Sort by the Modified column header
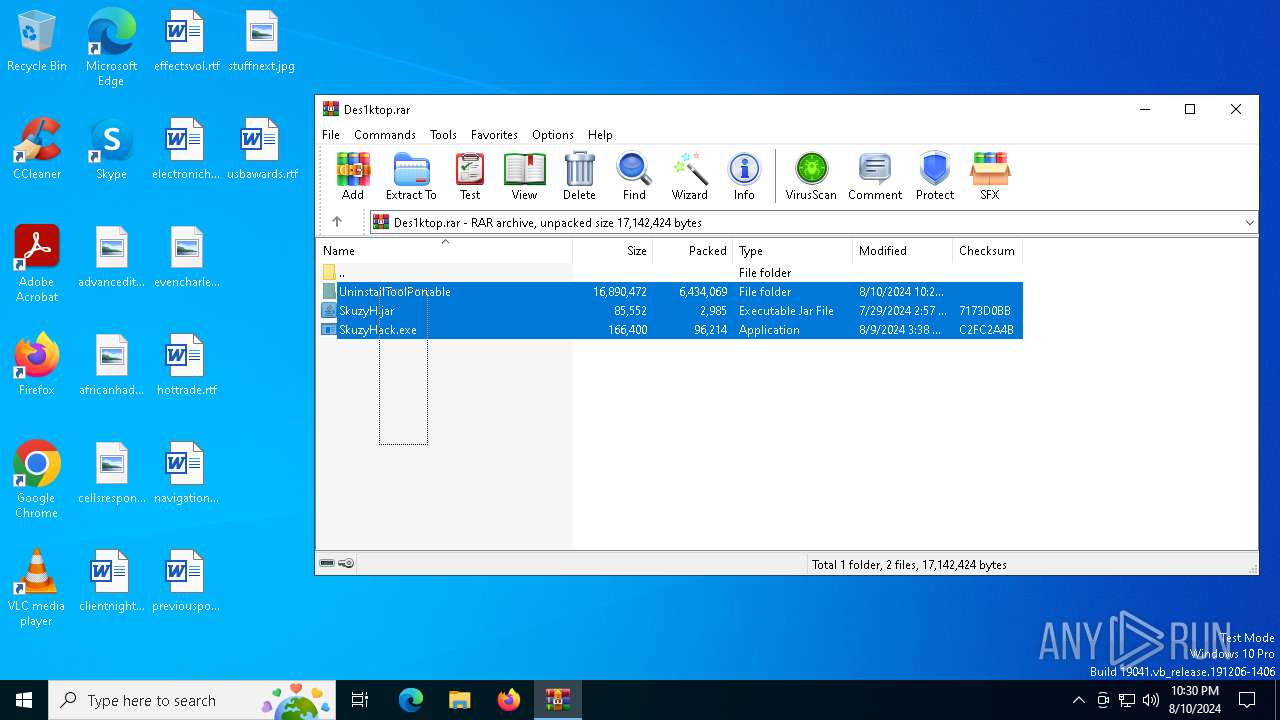This screenshot has height=720, width=1280. coord(903,251)
